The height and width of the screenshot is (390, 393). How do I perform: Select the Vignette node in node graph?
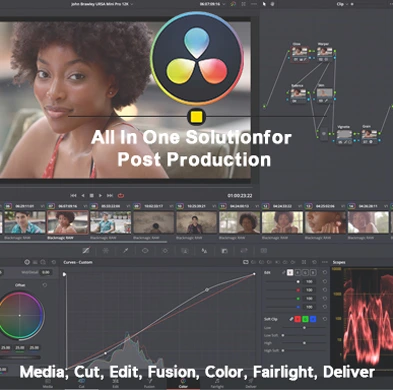click(344, 134)
